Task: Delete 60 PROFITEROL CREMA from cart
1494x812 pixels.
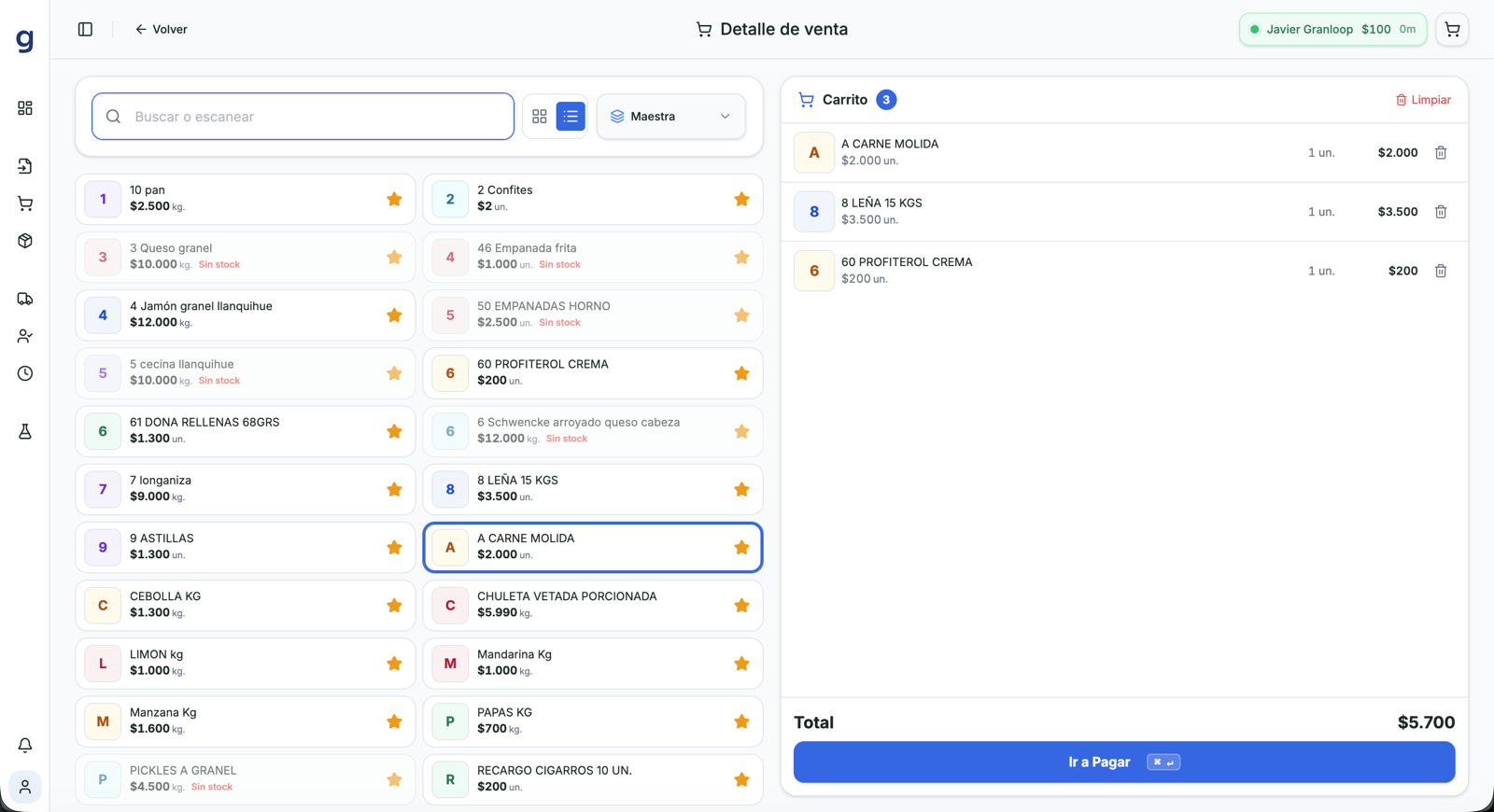Action: coord(1441,271)
